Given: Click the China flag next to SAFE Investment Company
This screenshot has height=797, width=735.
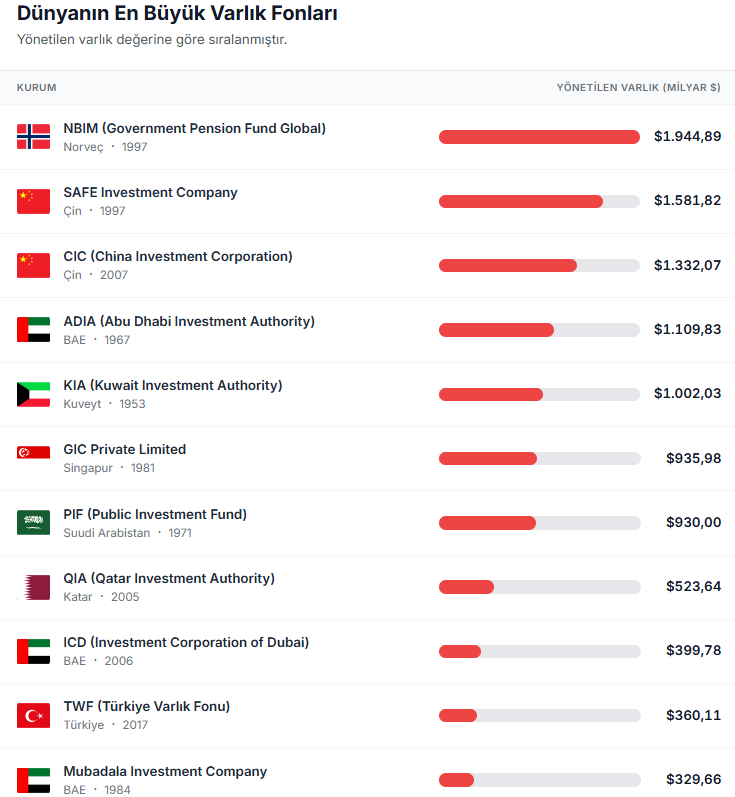Looking at the screenshot, I should pyautogui.click(x=33, y=201).
